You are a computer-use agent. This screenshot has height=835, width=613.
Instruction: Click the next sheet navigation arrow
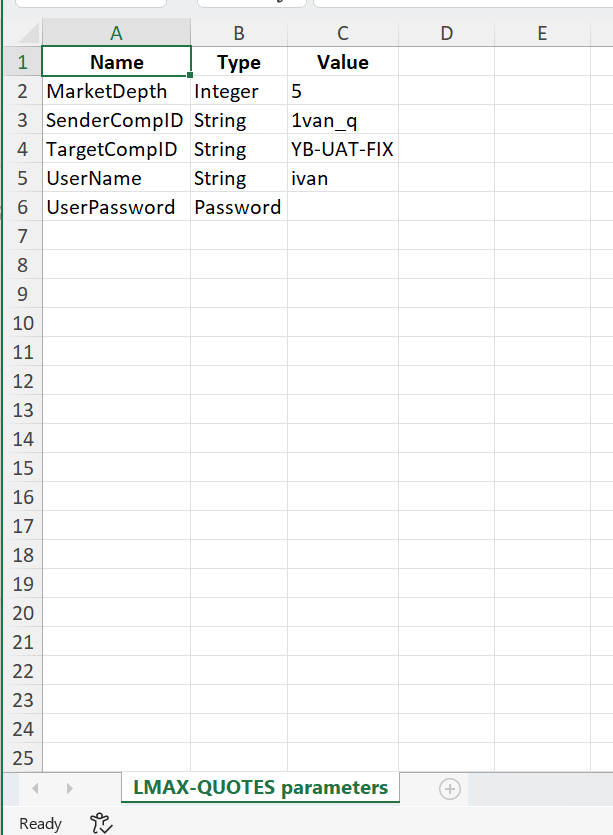click(69, 789)
